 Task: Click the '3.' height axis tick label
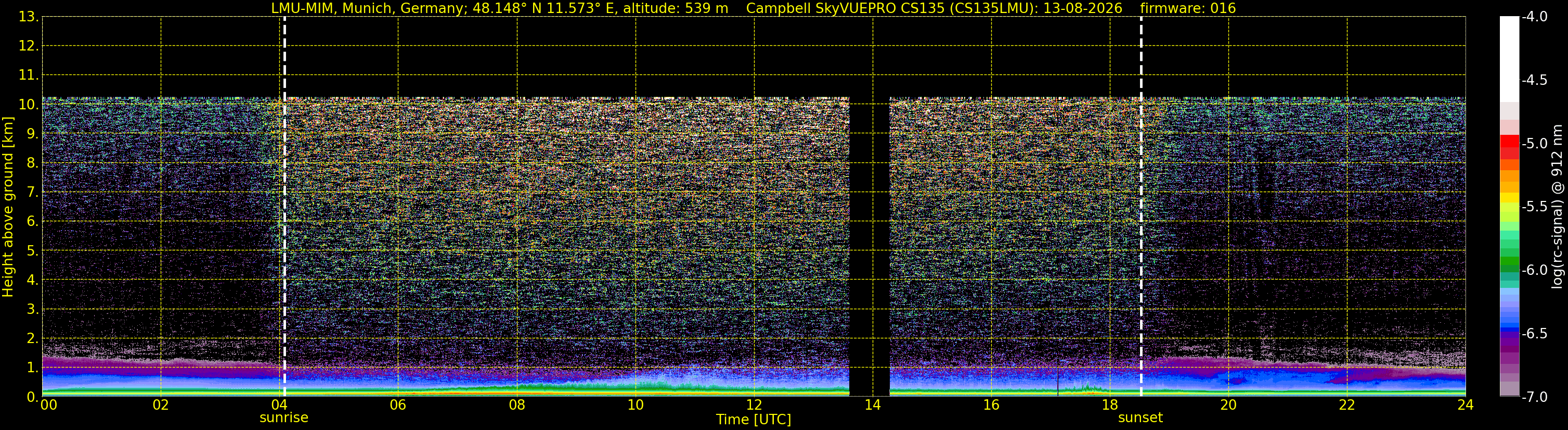[33, 309]
